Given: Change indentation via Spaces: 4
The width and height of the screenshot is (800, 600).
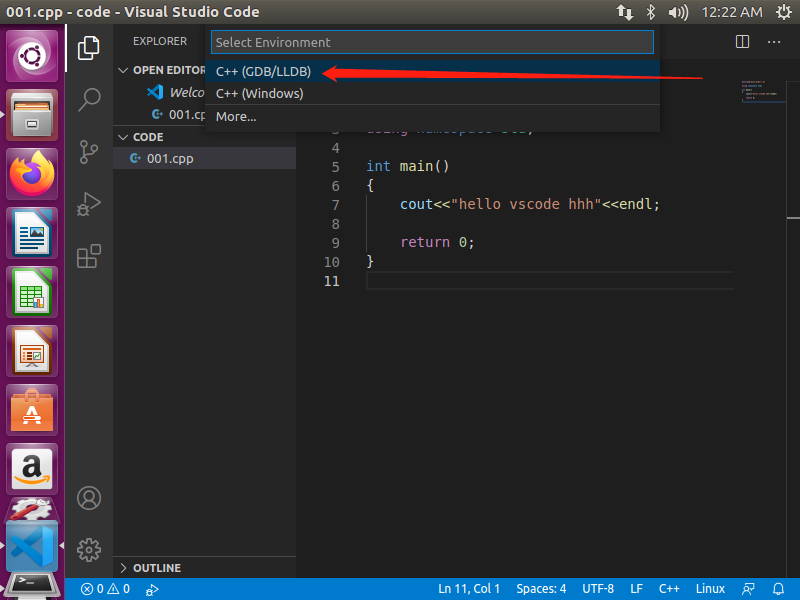Looking at the screenshot, I should [x=541, y=589].
